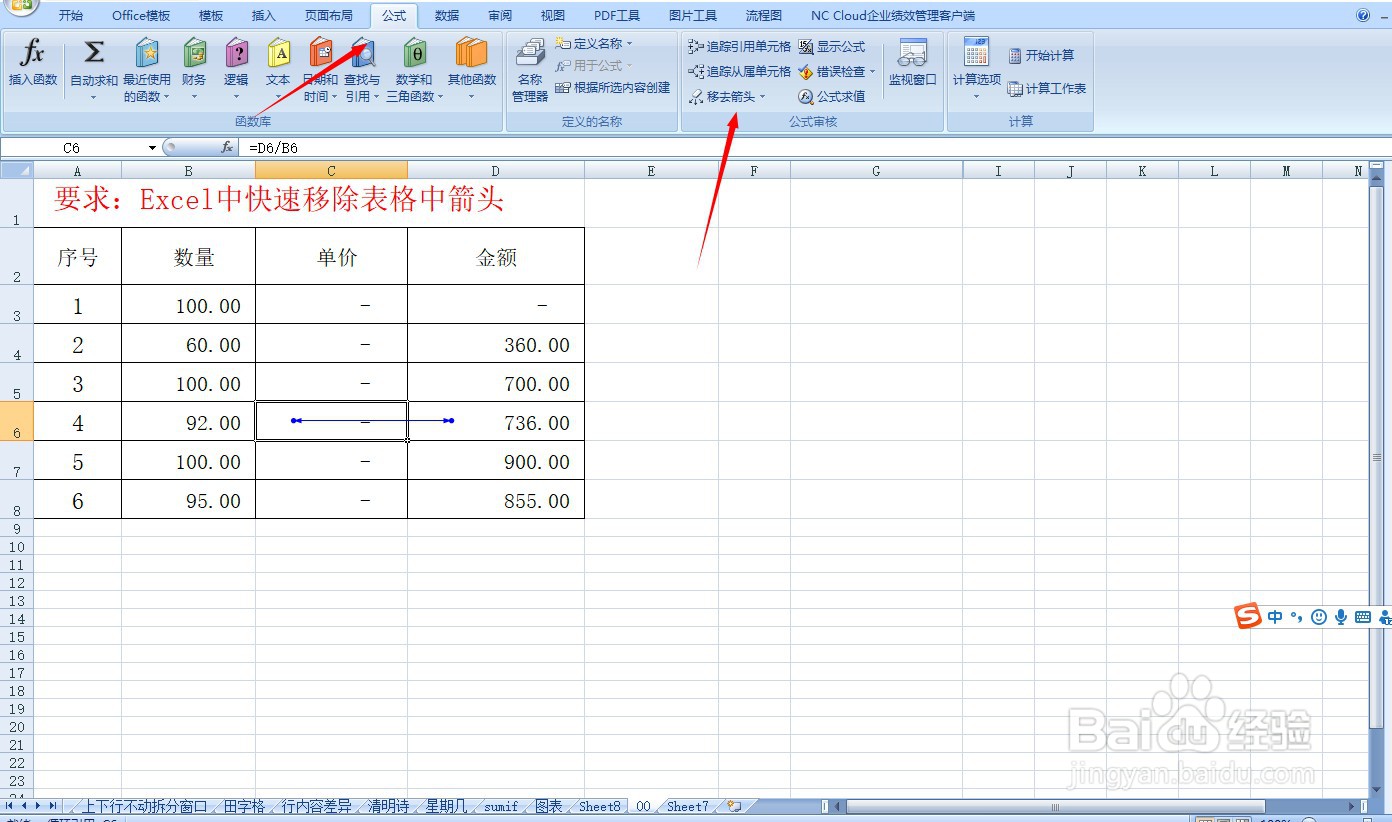1392x822 pixels.
Task: Open the 其他函数 (More Functions) list
Action: 472,70
